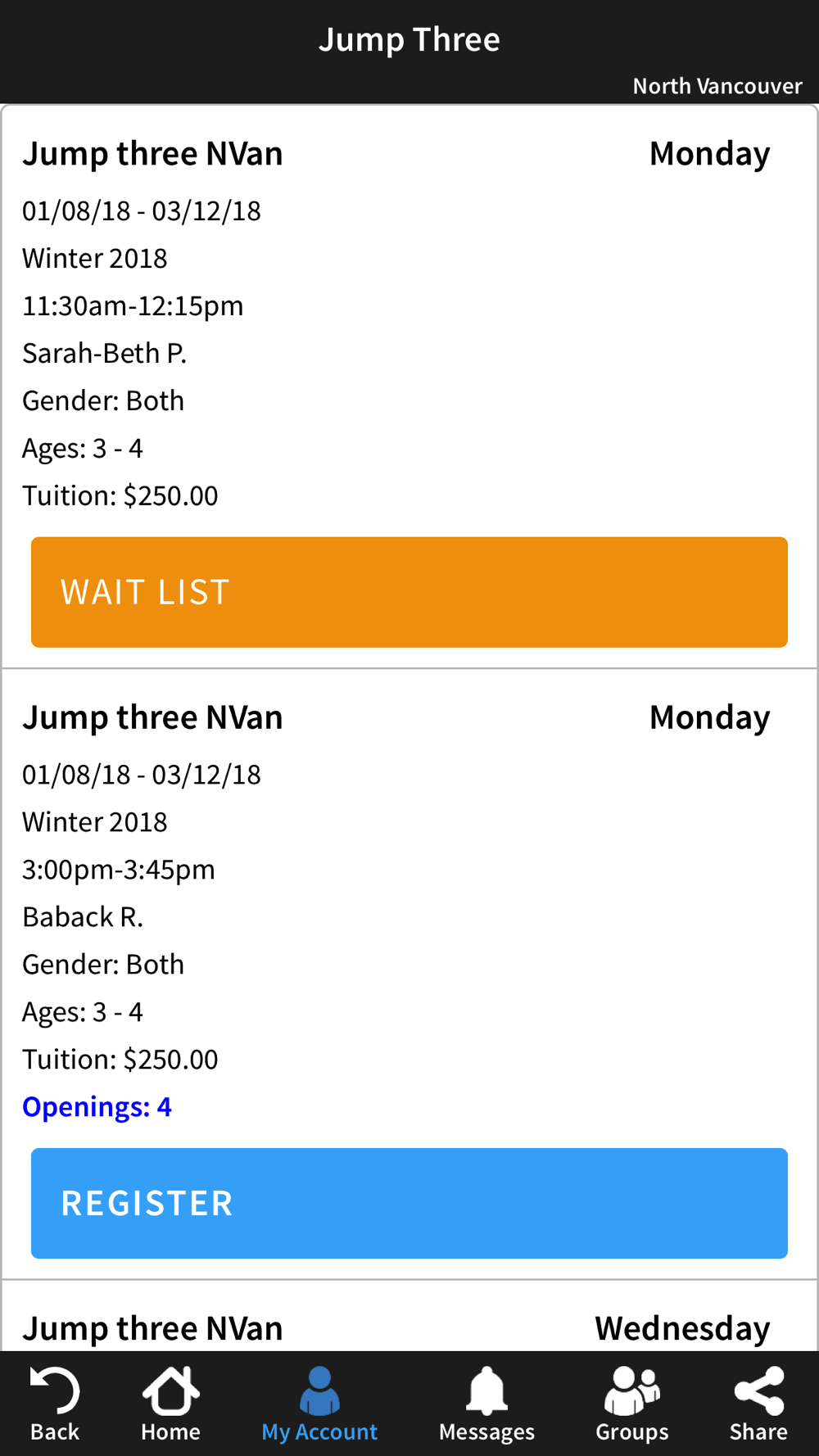Select second Jump three NVan Monday title
The image size is (819, 1456).
pos(152,717)
